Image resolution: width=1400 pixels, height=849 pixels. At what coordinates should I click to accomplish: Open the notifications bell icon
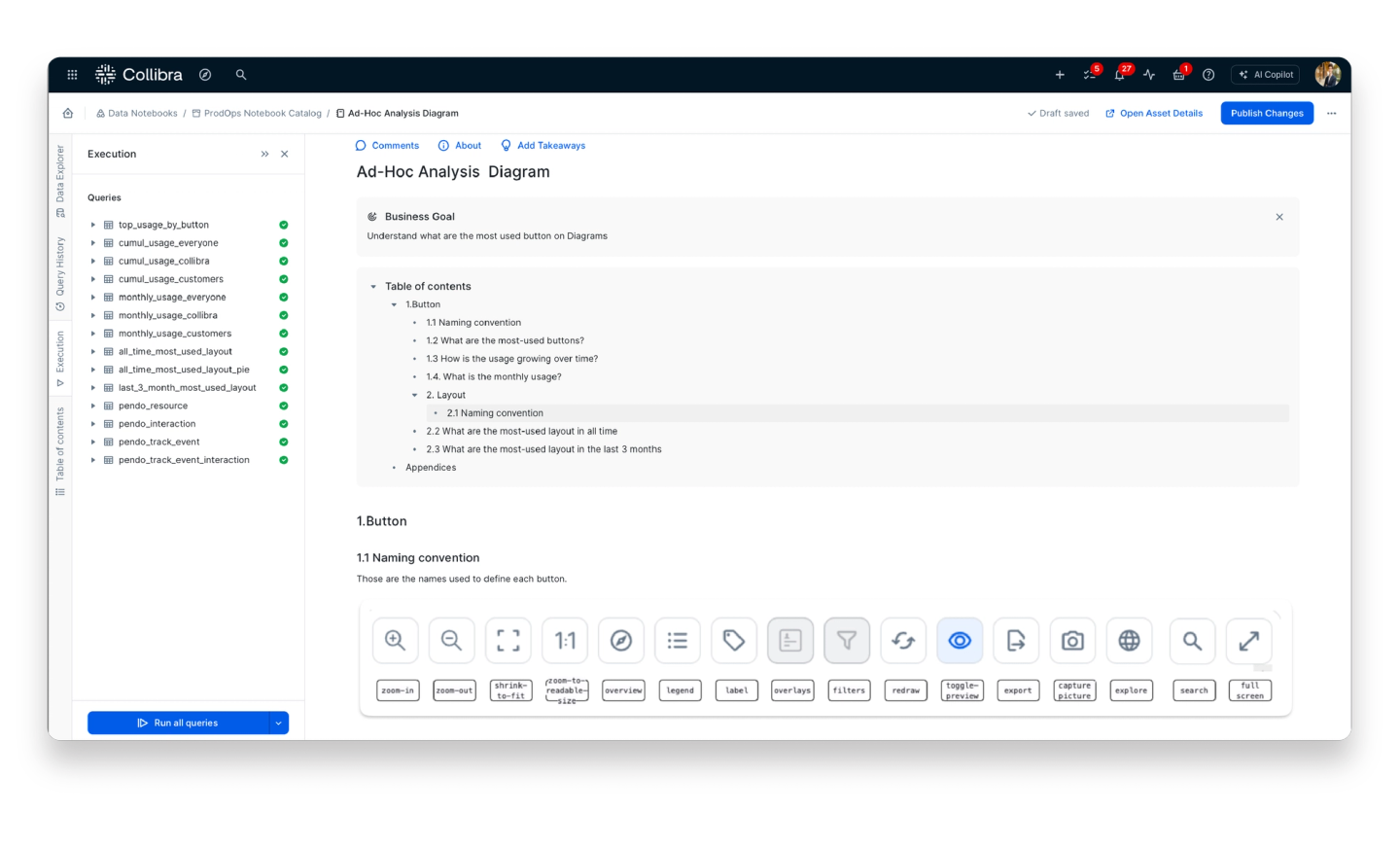[x=1120, y=75]
